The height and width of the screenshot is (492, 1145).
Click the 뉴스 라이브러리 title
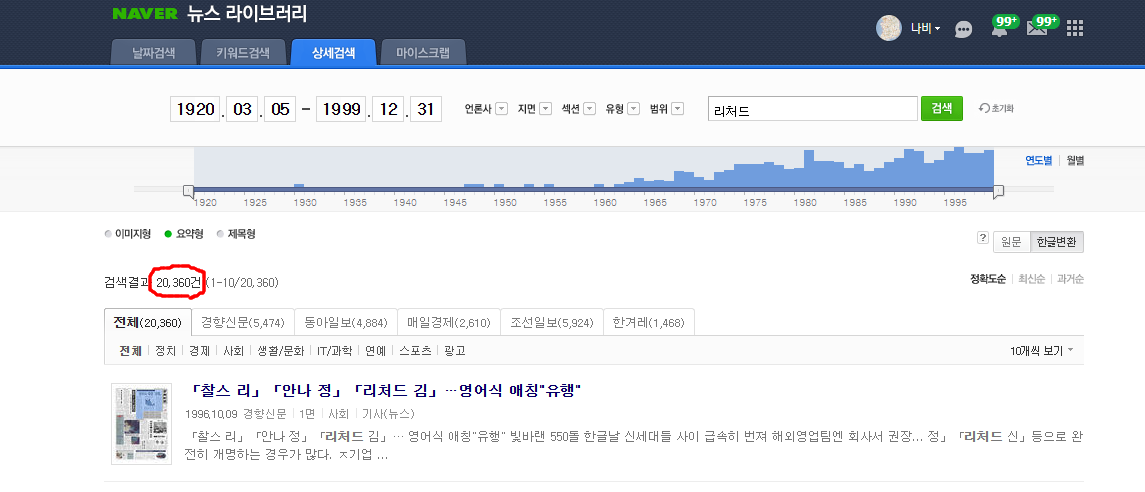coord(246,14)
